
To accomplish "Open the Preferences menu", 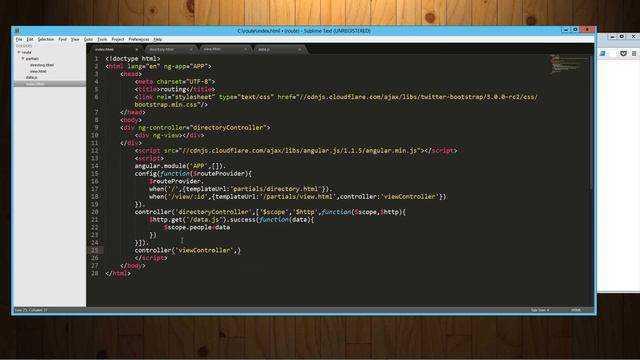I will (139, 40).
